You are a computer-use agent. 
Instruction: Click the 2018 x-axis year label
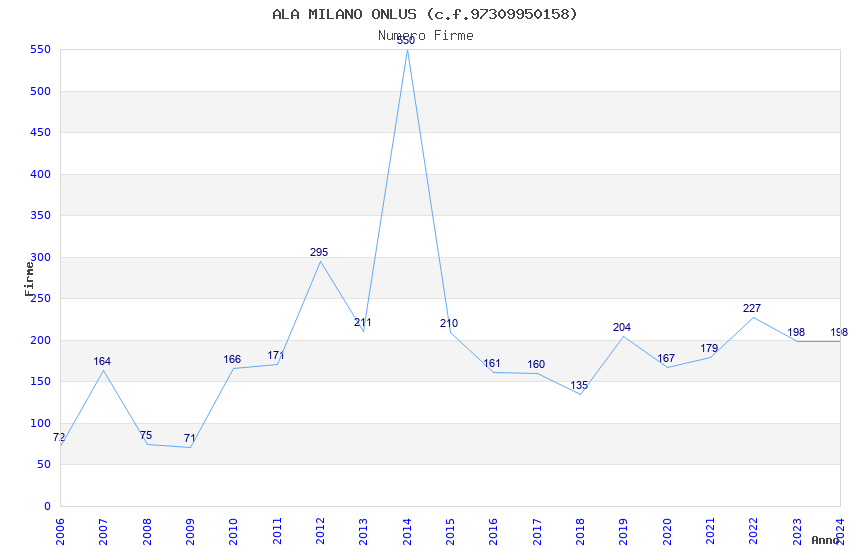581,532
